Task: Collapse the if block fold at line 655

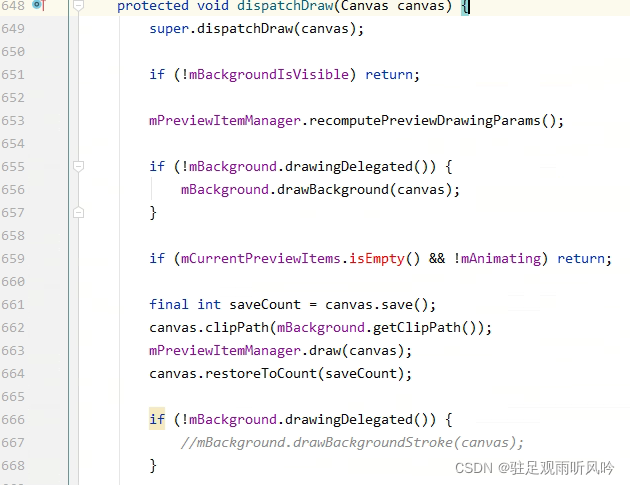Action: [78, 166]
